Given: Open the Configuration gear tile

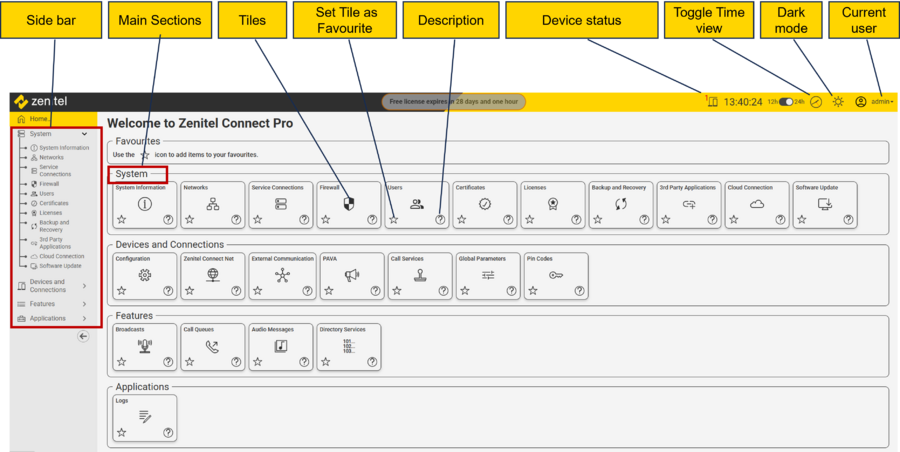Looking at the screenshot, I should 145,276.
